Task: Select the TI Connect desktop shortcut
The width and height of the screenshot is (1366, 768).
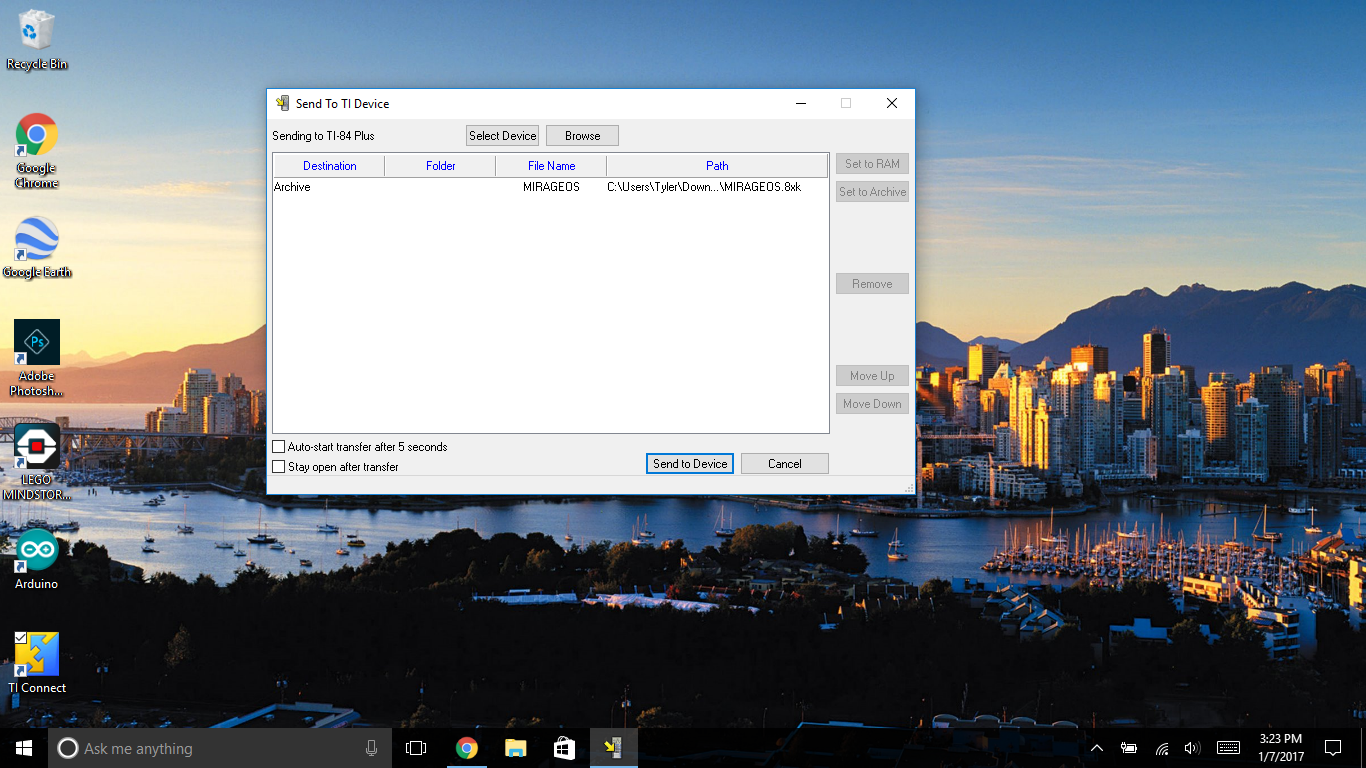Action: (37, 663)
